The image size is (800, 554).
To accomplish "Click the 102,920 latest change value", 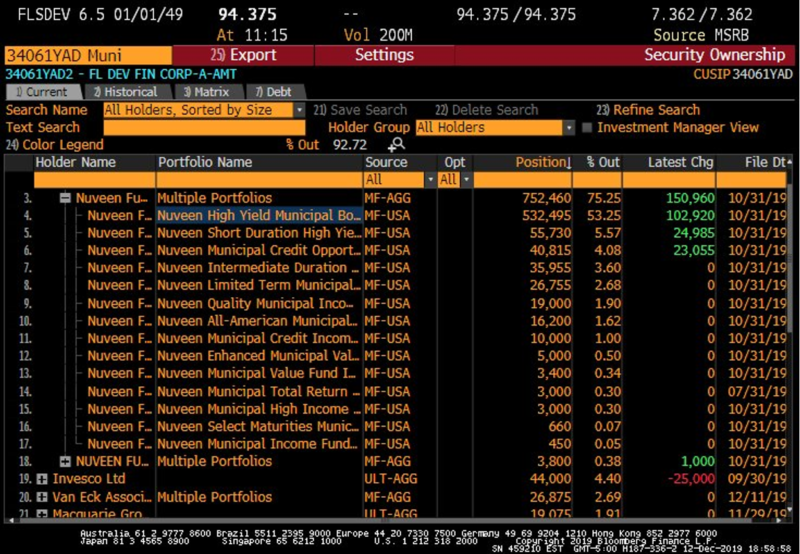I will coord(690,216).
